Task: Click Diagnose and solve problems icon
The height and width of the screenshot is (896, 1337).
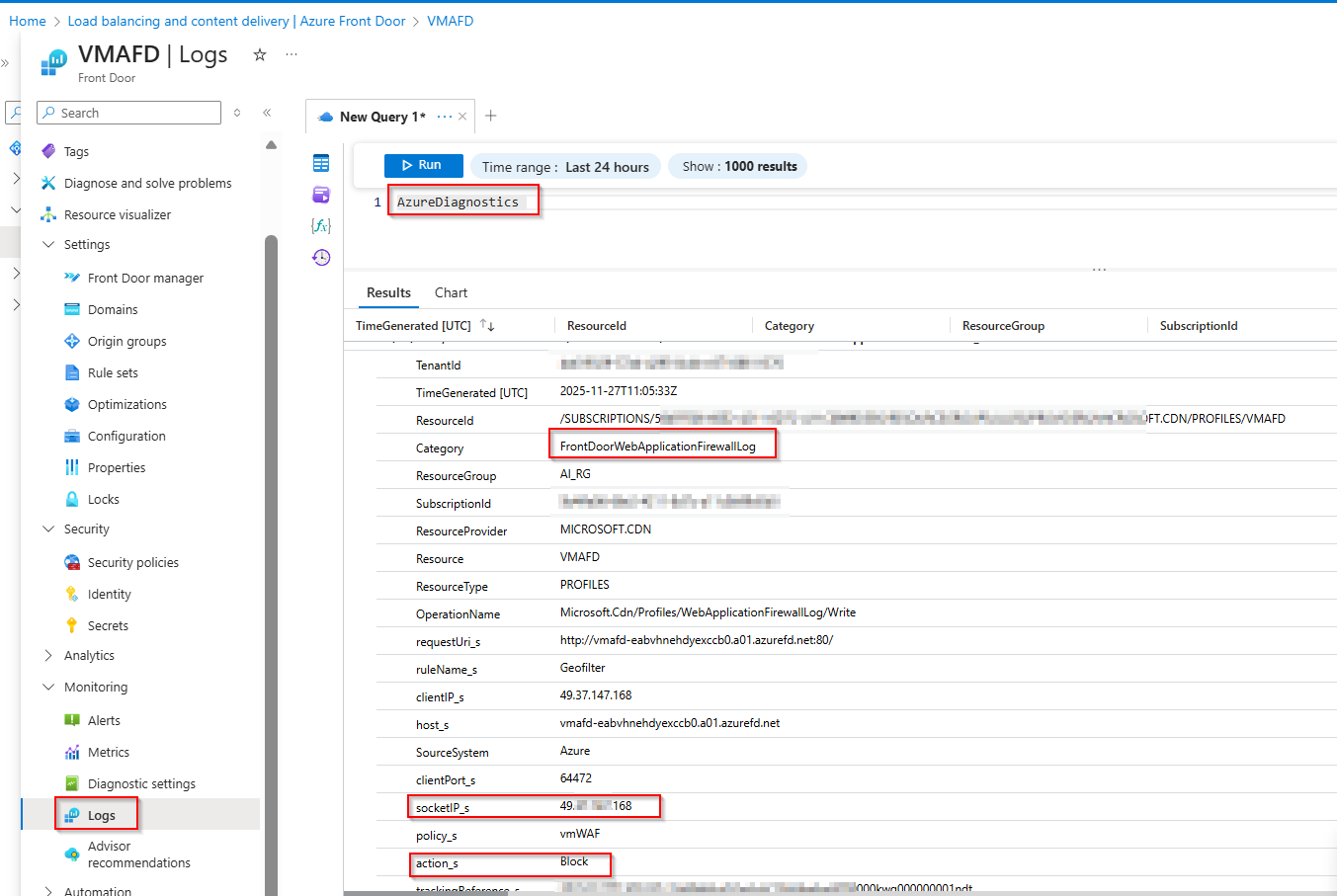Action: click(48, 183)
